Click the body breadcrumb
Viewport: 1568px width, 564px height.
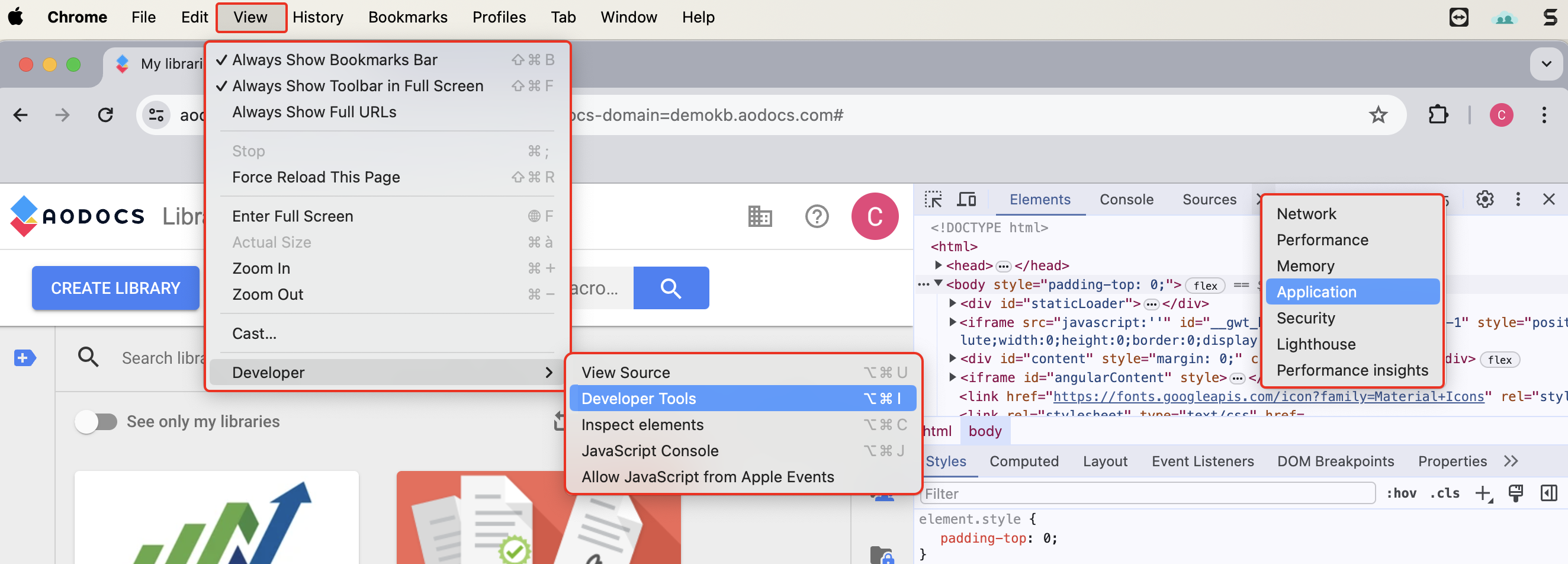[x=985, y=431]
